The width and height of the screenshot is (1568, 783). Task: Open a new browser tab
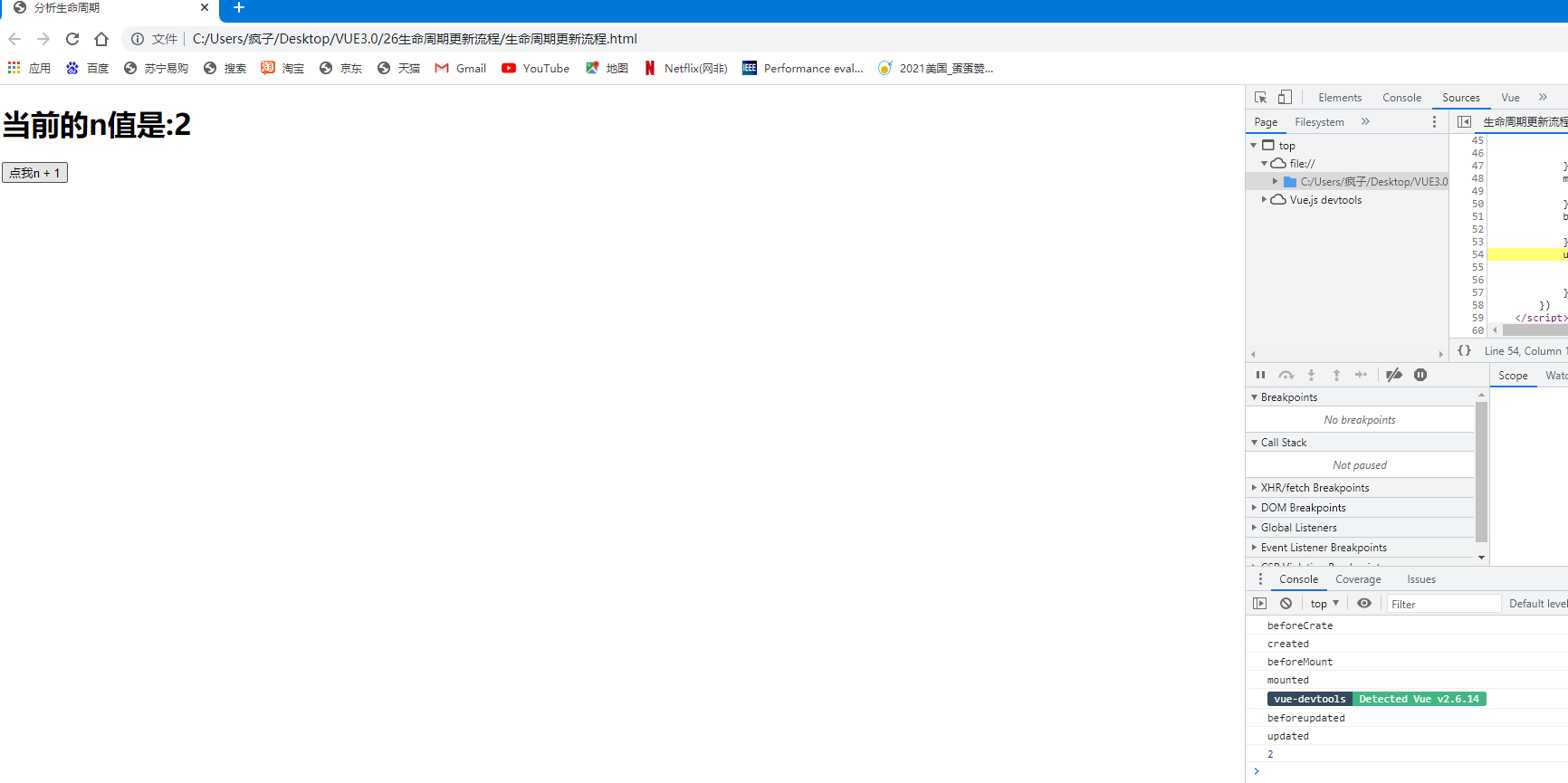click(x=239, y=8)
